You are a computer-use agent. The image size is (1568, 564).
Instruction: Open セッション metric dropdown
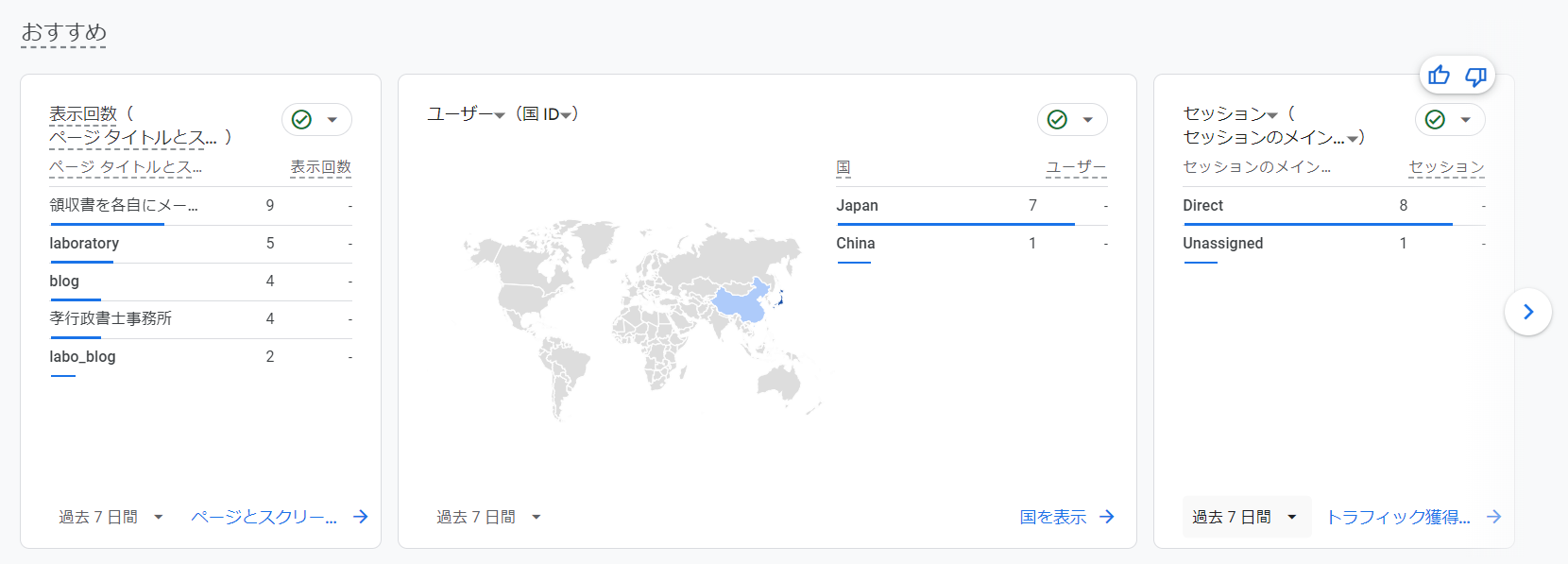(x=1231, y=114)
